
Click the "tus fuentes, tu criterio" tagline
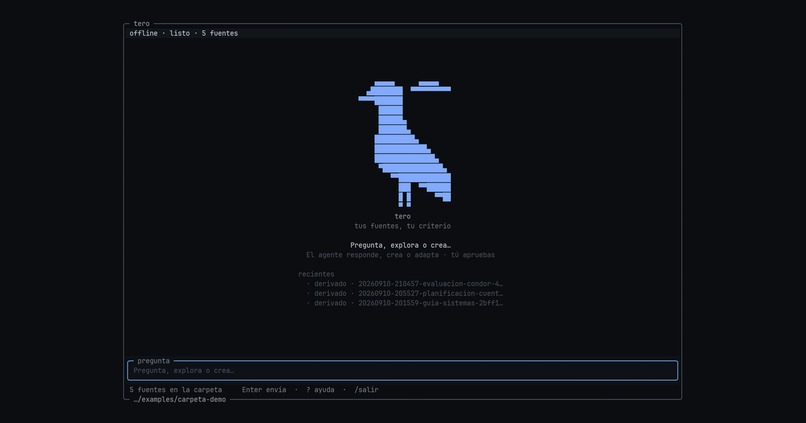pos(402,226)
